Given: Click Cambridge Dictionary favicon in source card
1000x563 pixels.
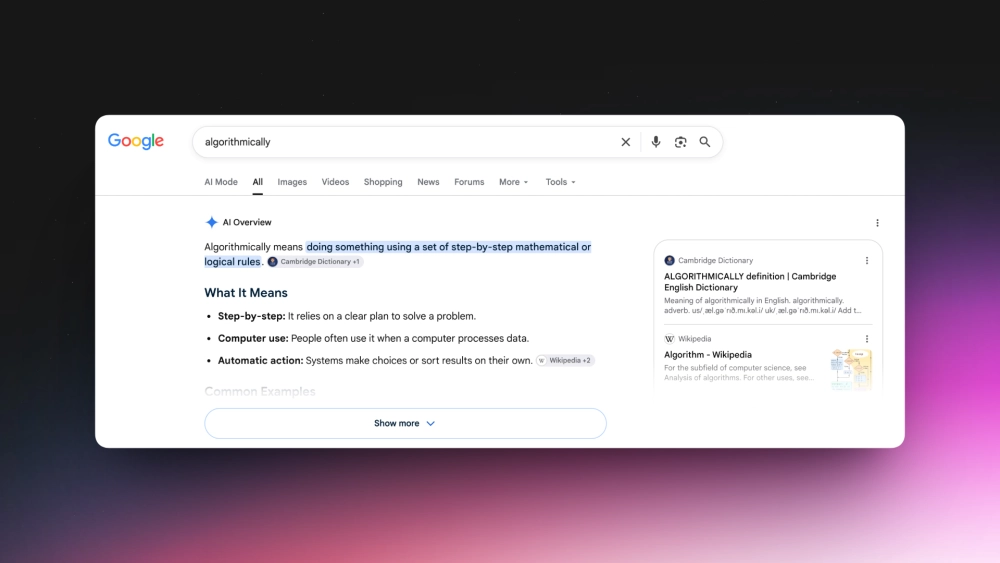Looking at the screenshot, I should tap(669, 260).
